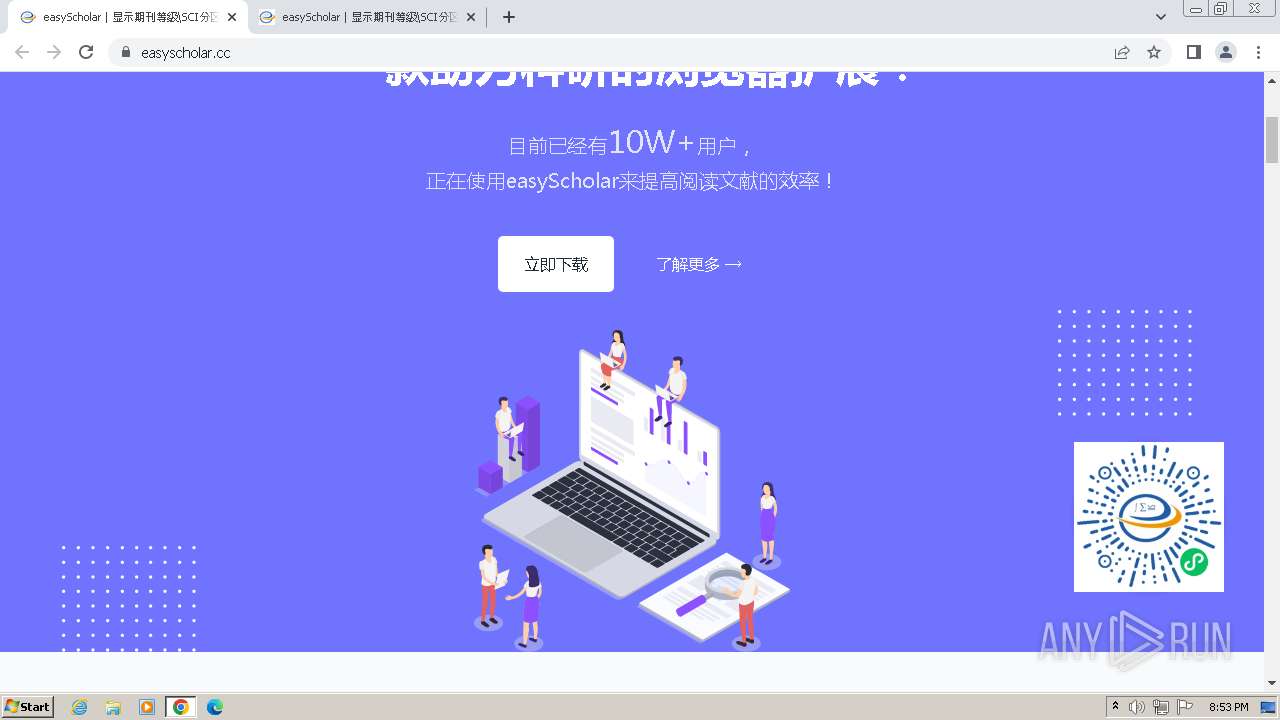1280x720 pixels.
Task: Open the Windows Start menu
Action: tap(28, 706)
